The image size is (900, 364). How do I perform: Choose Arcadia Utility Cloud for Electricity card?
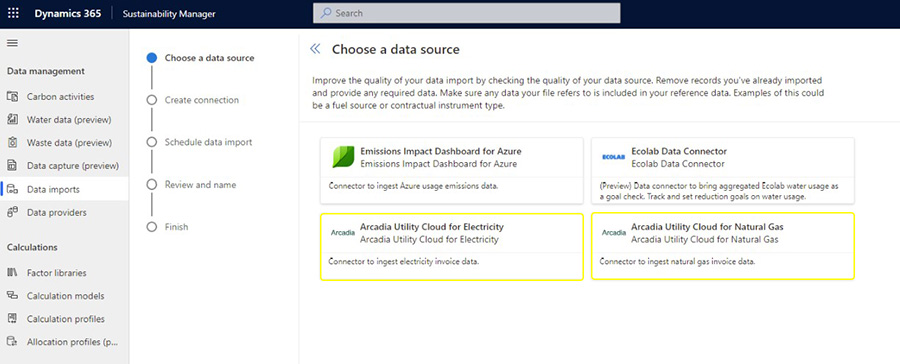coord(452,246)
